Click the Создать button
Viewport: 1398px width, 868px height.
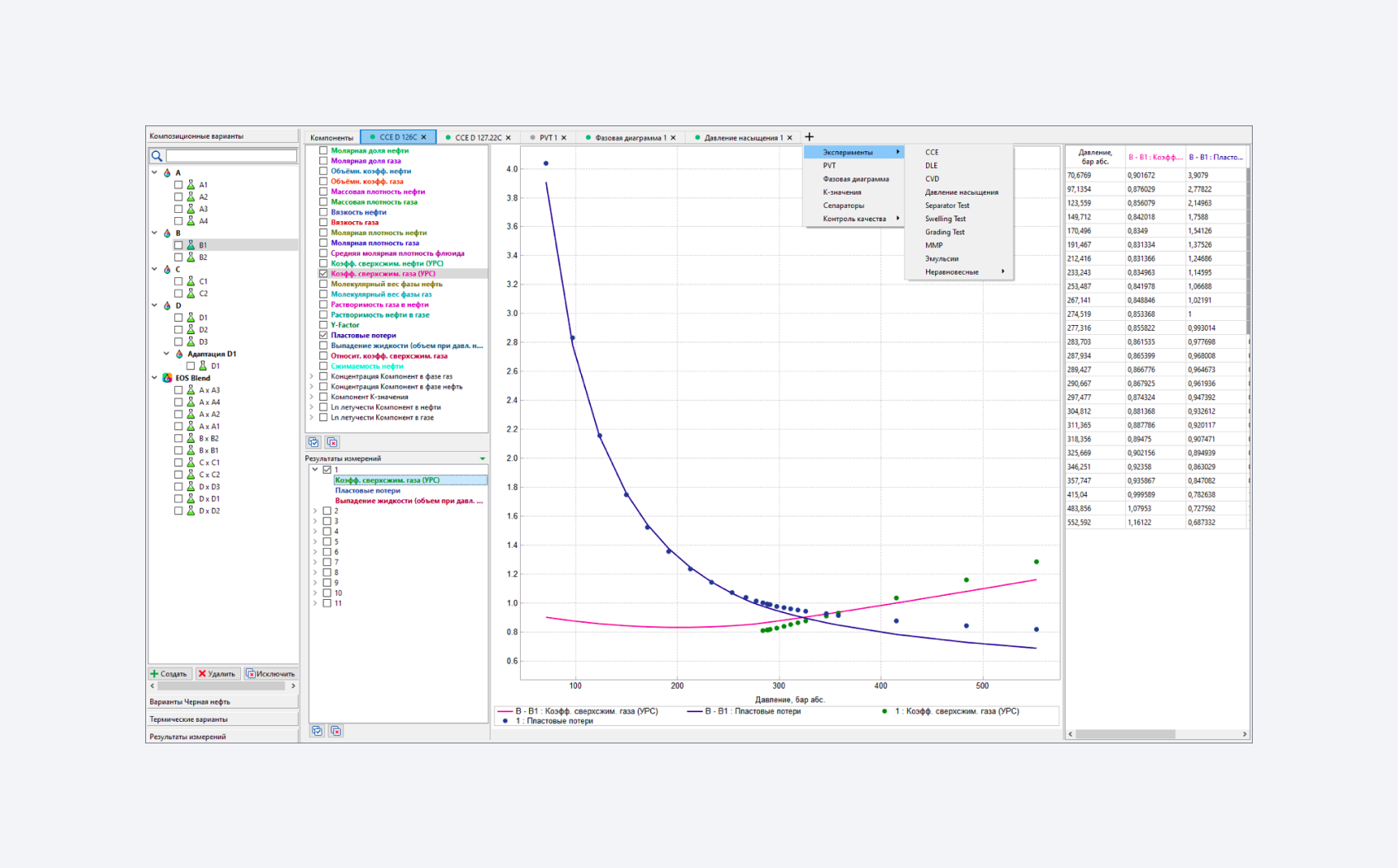pos(170,674)
